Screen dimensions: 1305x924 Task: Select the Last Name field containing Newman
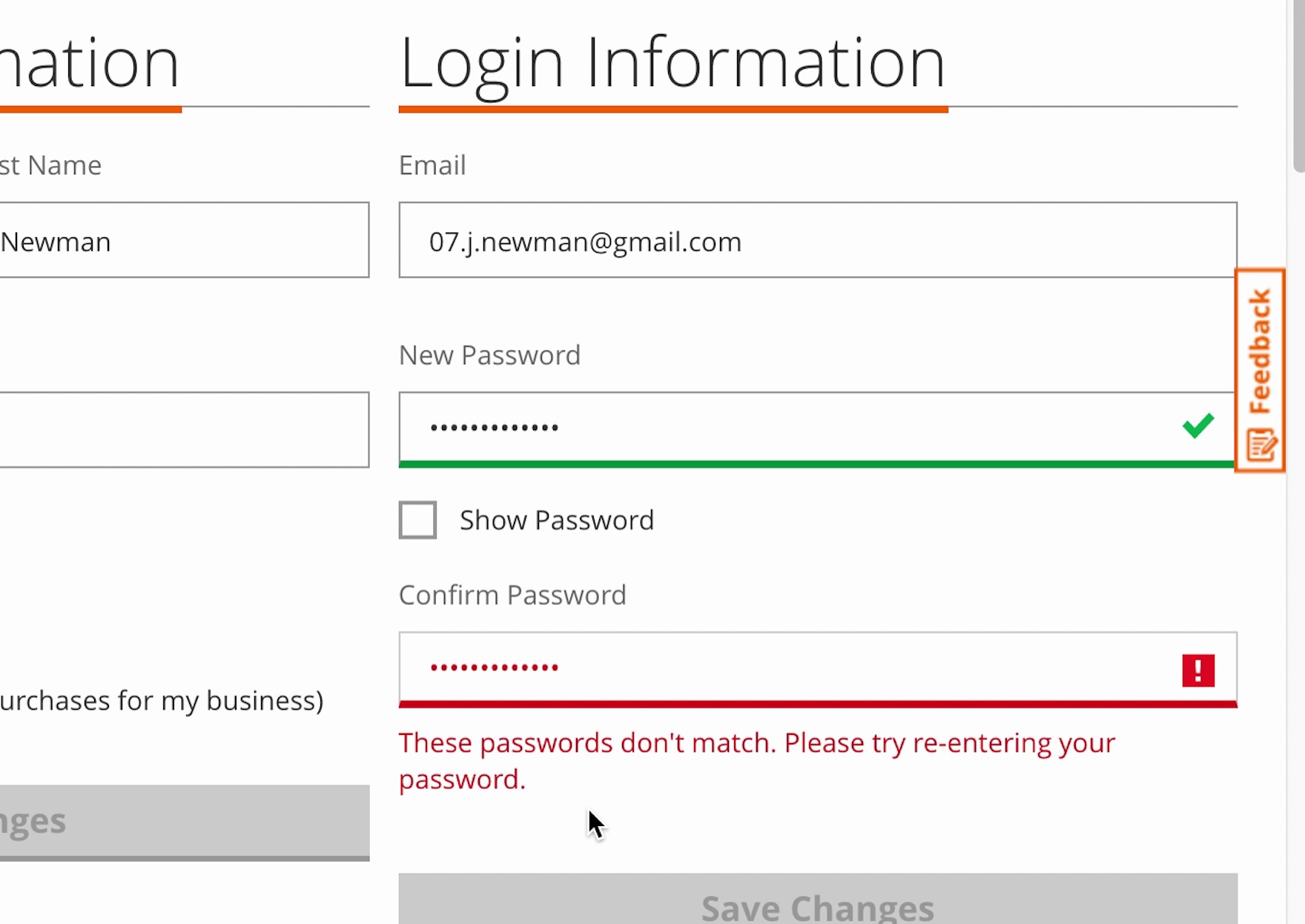[184, 240]
